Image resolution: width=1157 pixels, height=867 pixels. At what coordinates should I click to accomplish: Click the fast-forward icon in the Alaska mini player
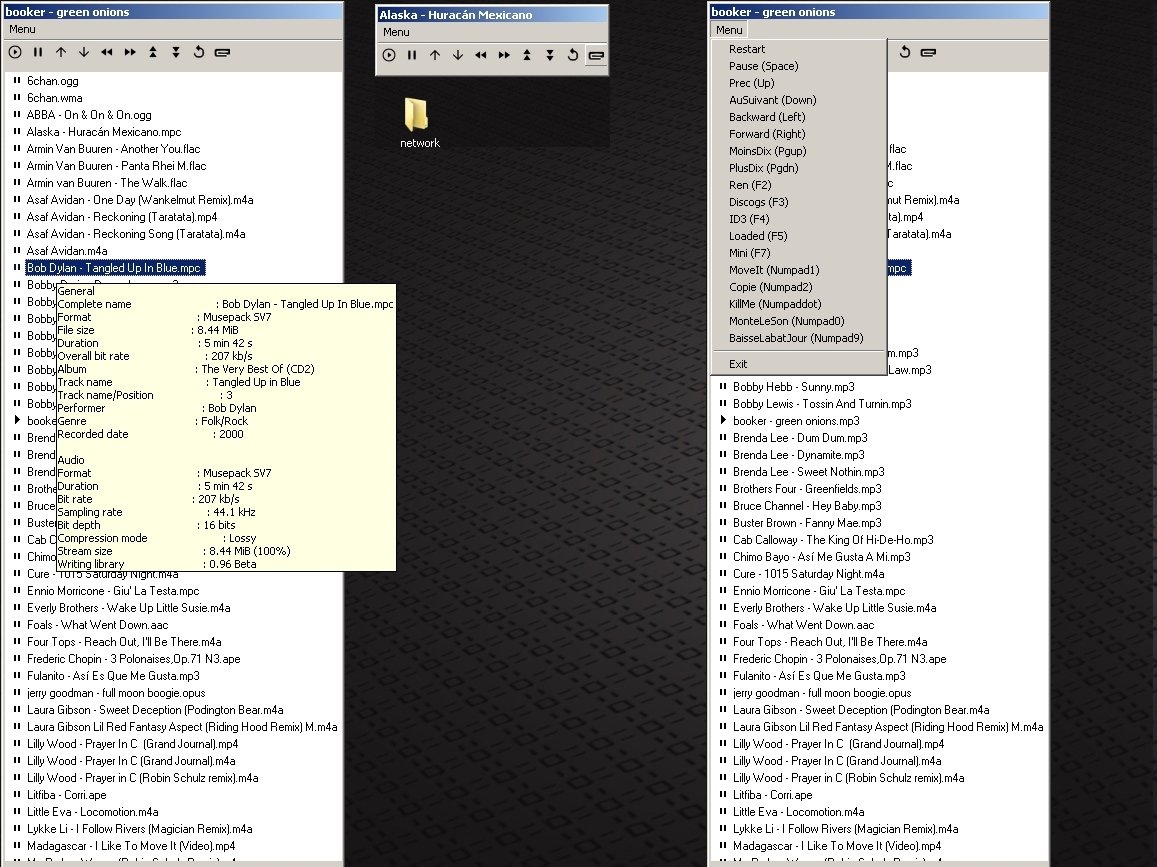503,55
